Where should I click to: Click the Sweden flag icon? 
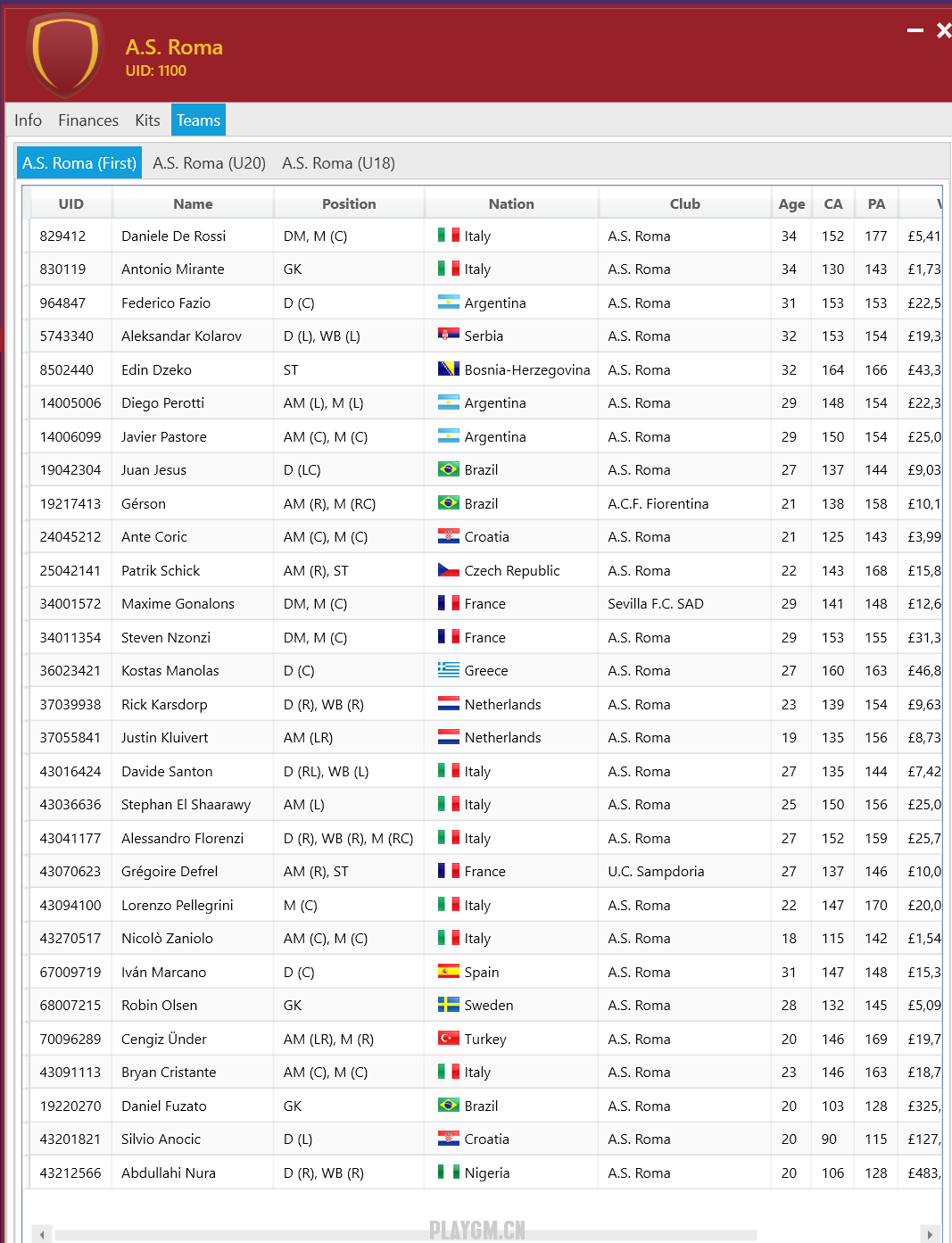click(449, 1005)
